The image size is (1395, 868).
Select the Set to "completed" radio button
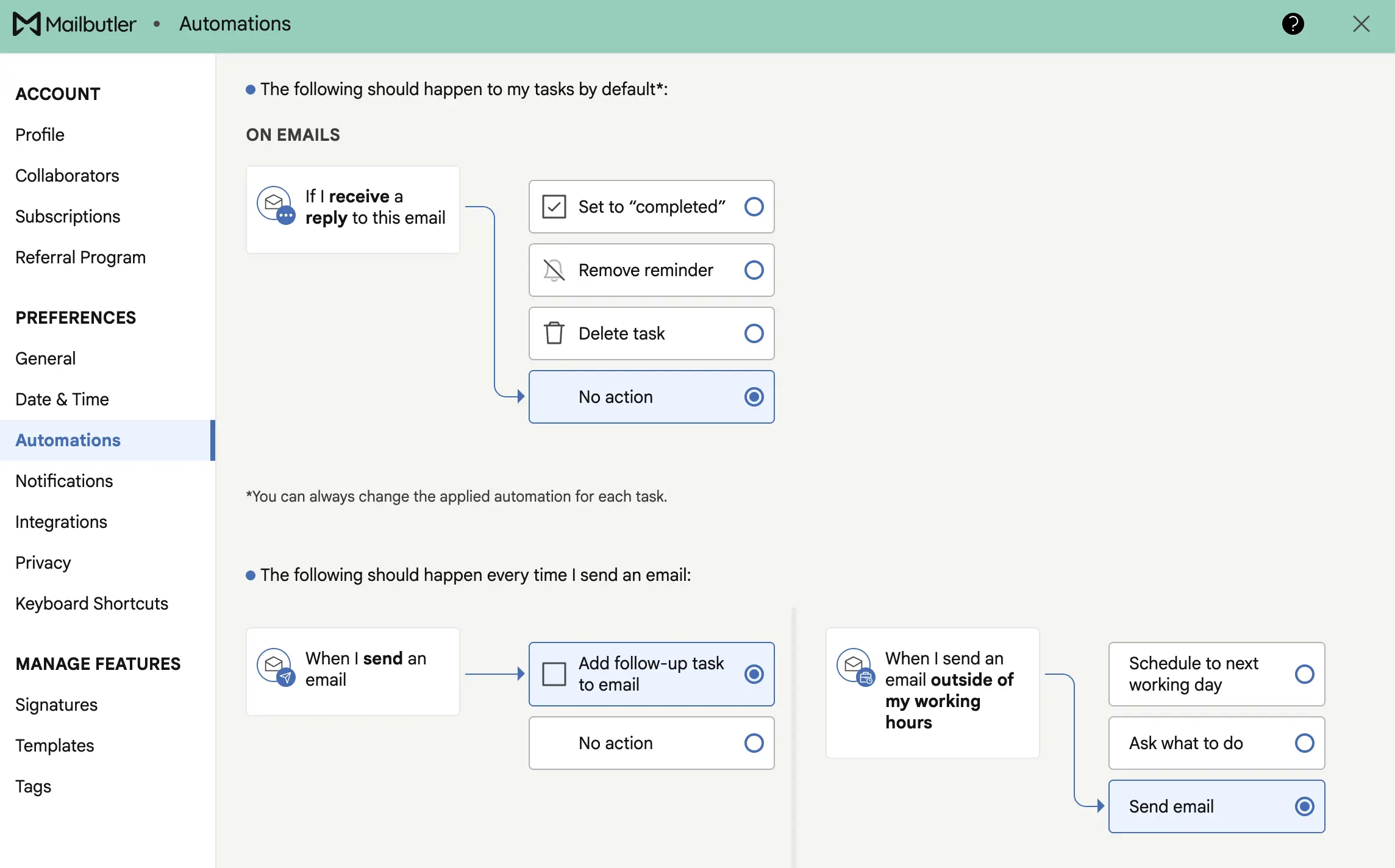pos(754,207)
